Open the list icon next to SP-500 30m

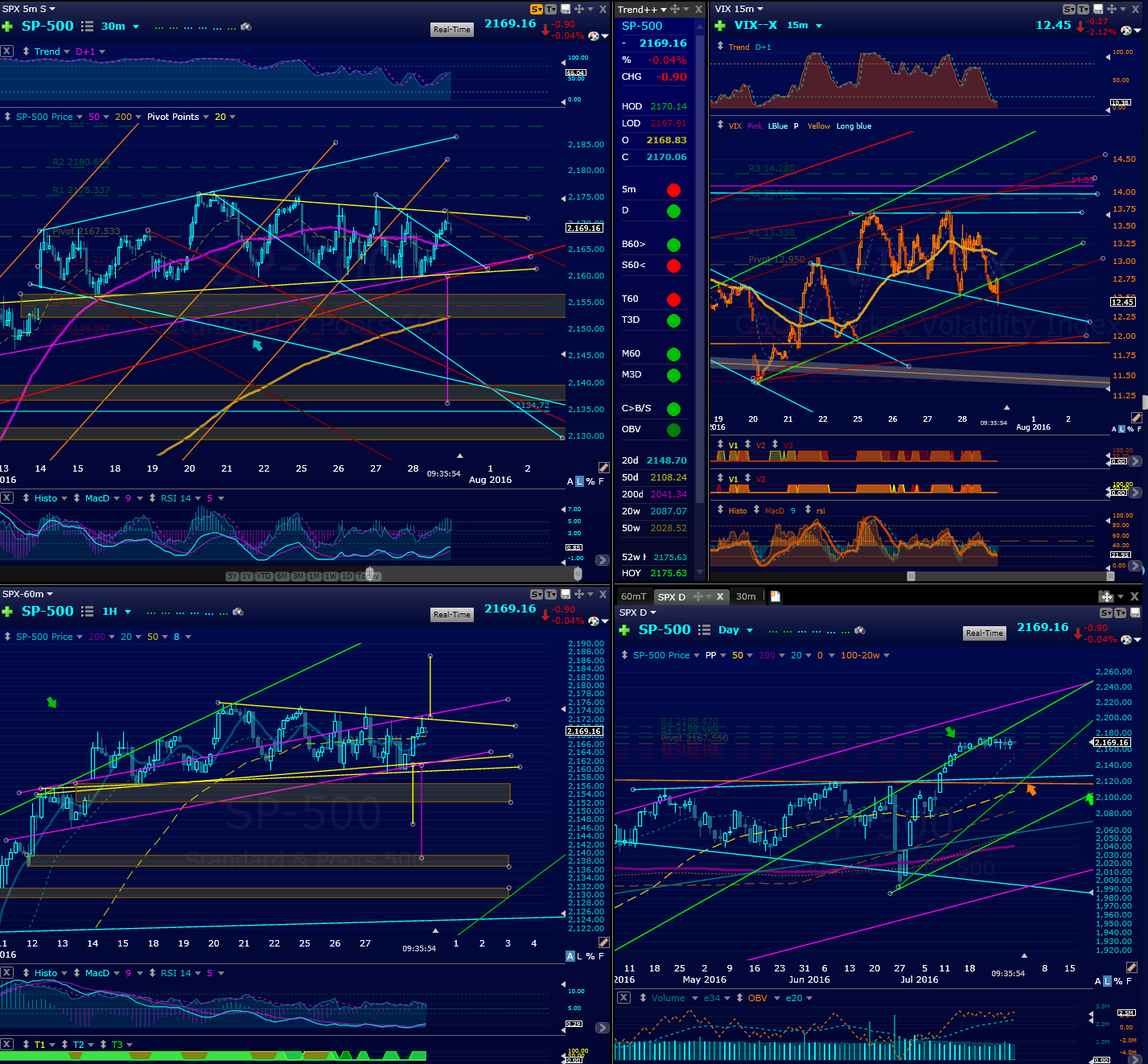(x=87, y=27)
